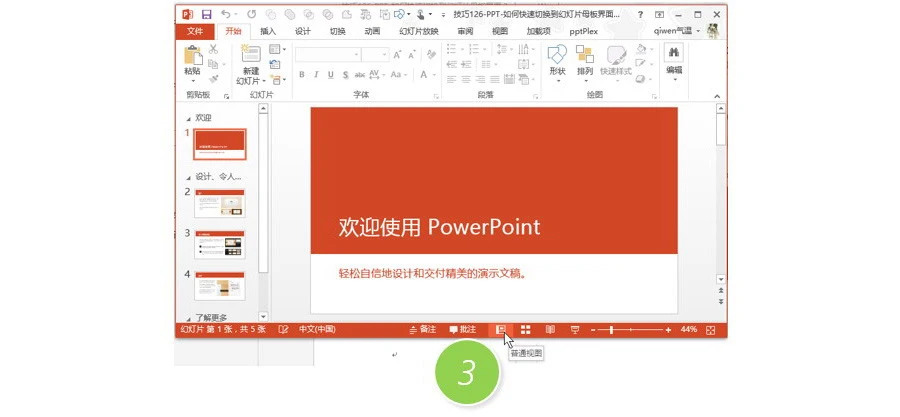This screenshot has height=417, width=900.
Task: Switch to the 设计 (Design) tab
Action: (303, 32)
